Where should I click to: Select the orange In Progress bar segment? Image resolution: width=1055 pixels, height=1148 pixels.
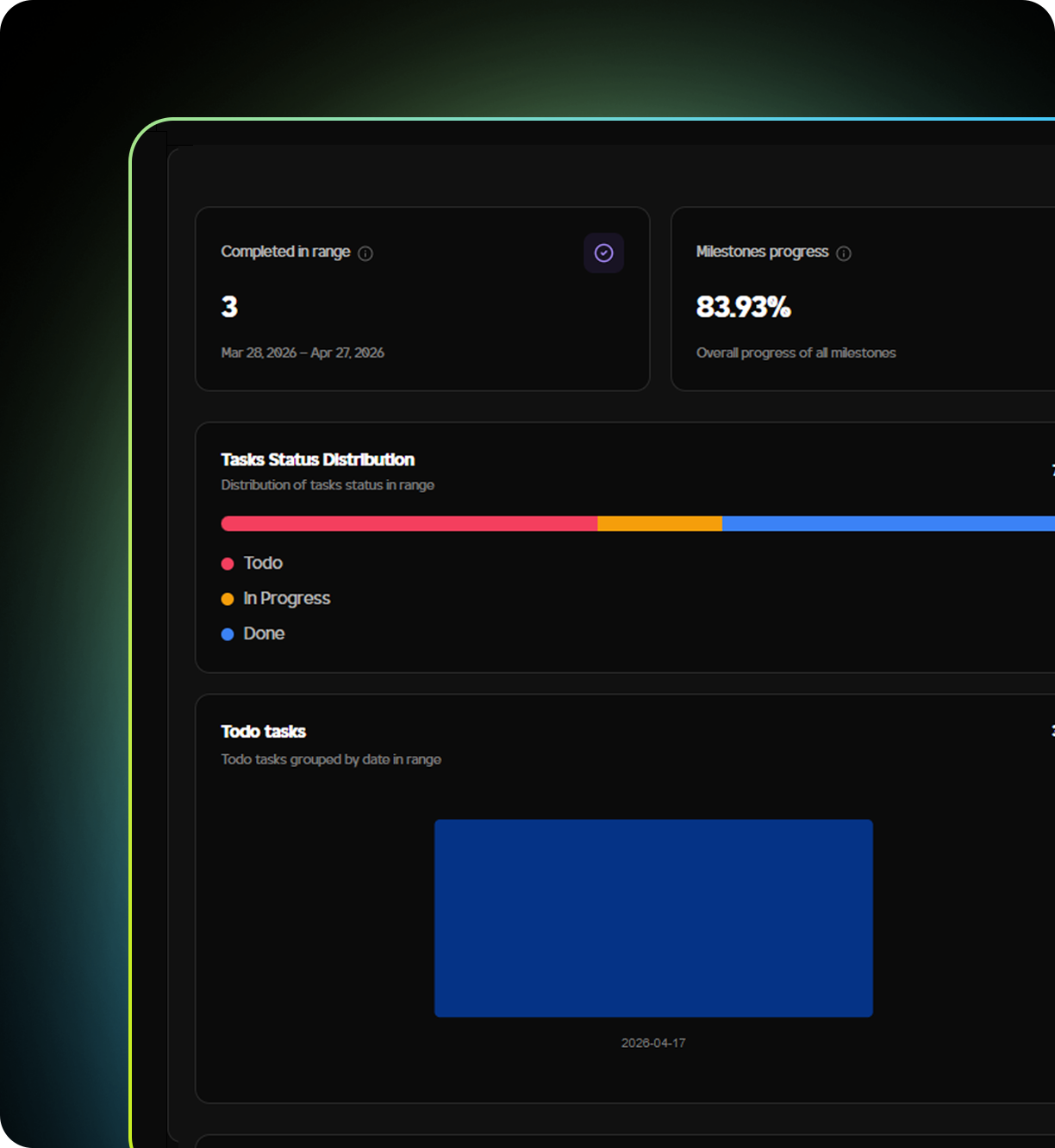pos(659,523)
